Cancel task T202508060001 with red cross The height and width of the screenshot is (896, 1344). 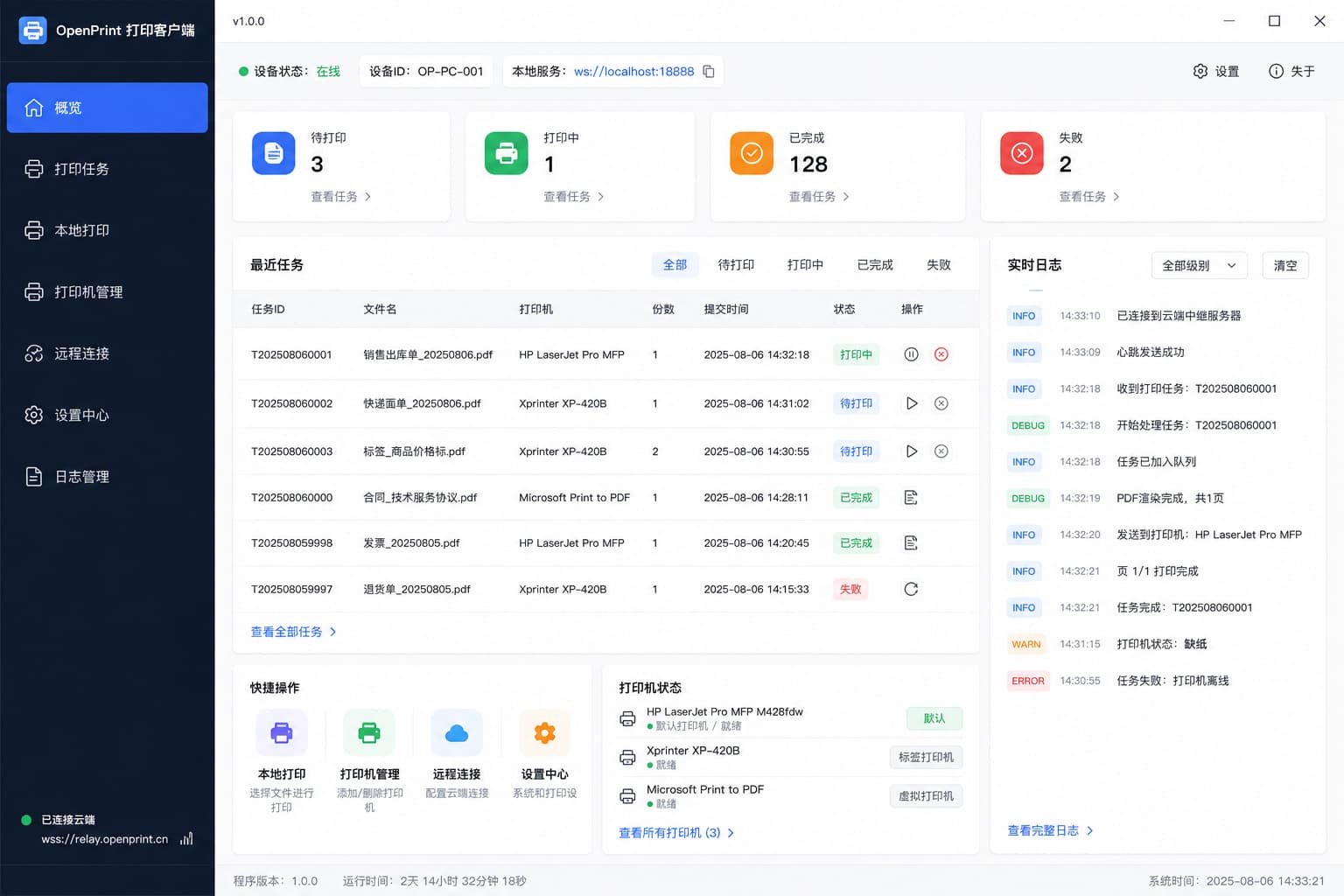pyautogui.click(x=941, y=354)
